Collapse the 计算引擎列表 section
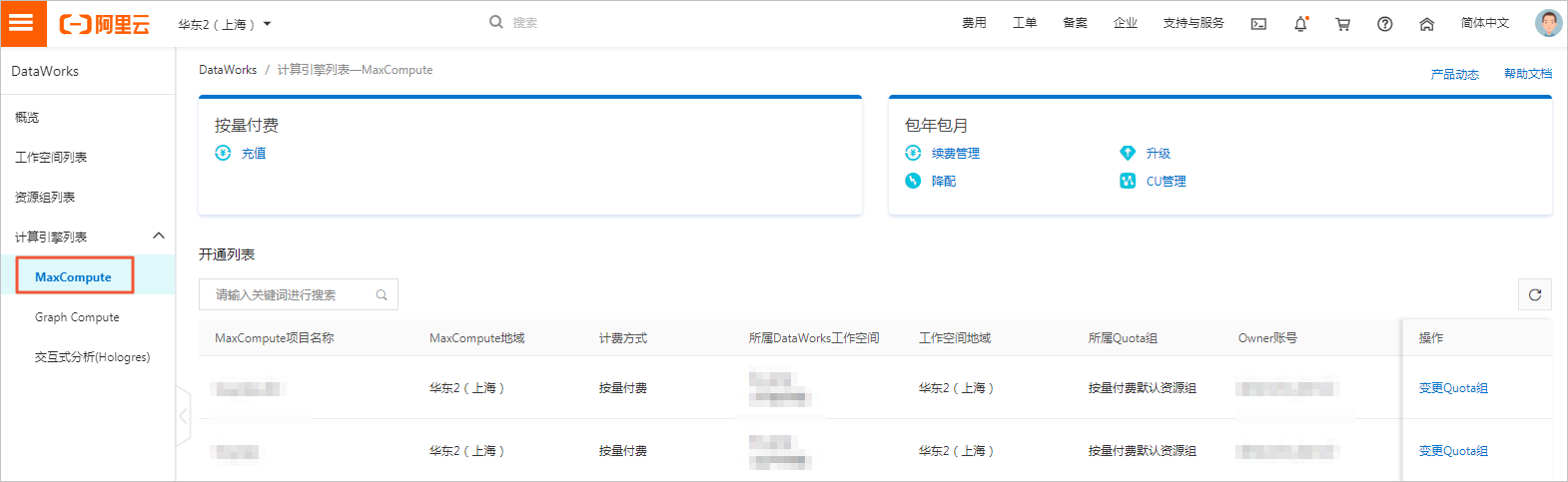The height and width of the screenshot is (482, 1568). pyautogui.click(x=158, y=236)
